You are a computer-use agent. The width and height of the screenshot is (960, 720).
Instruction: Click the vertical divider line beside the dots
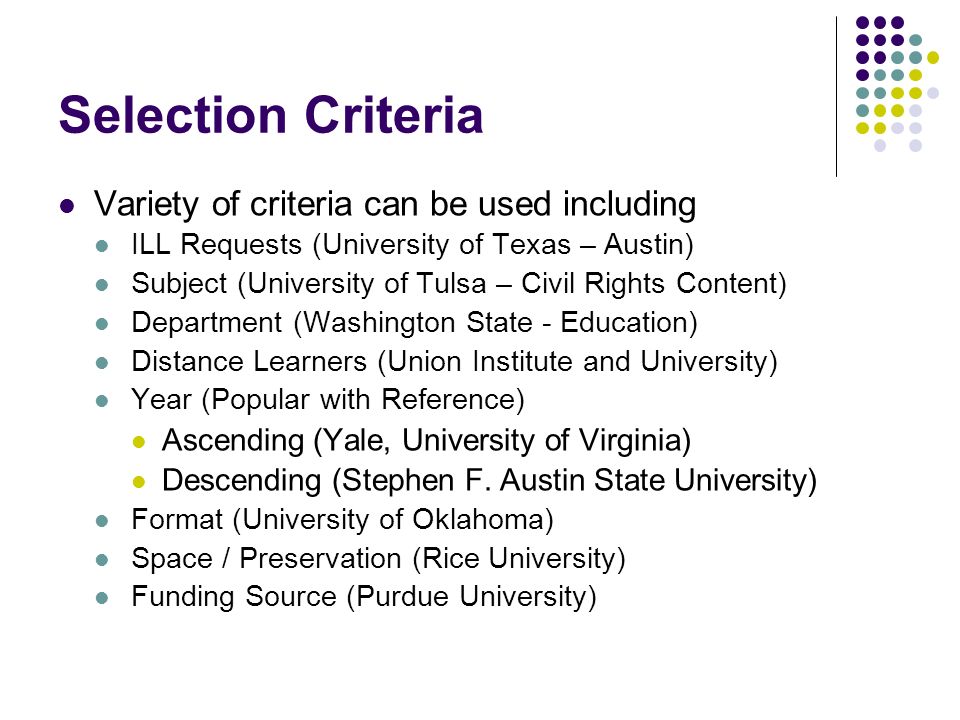point(836,97)
